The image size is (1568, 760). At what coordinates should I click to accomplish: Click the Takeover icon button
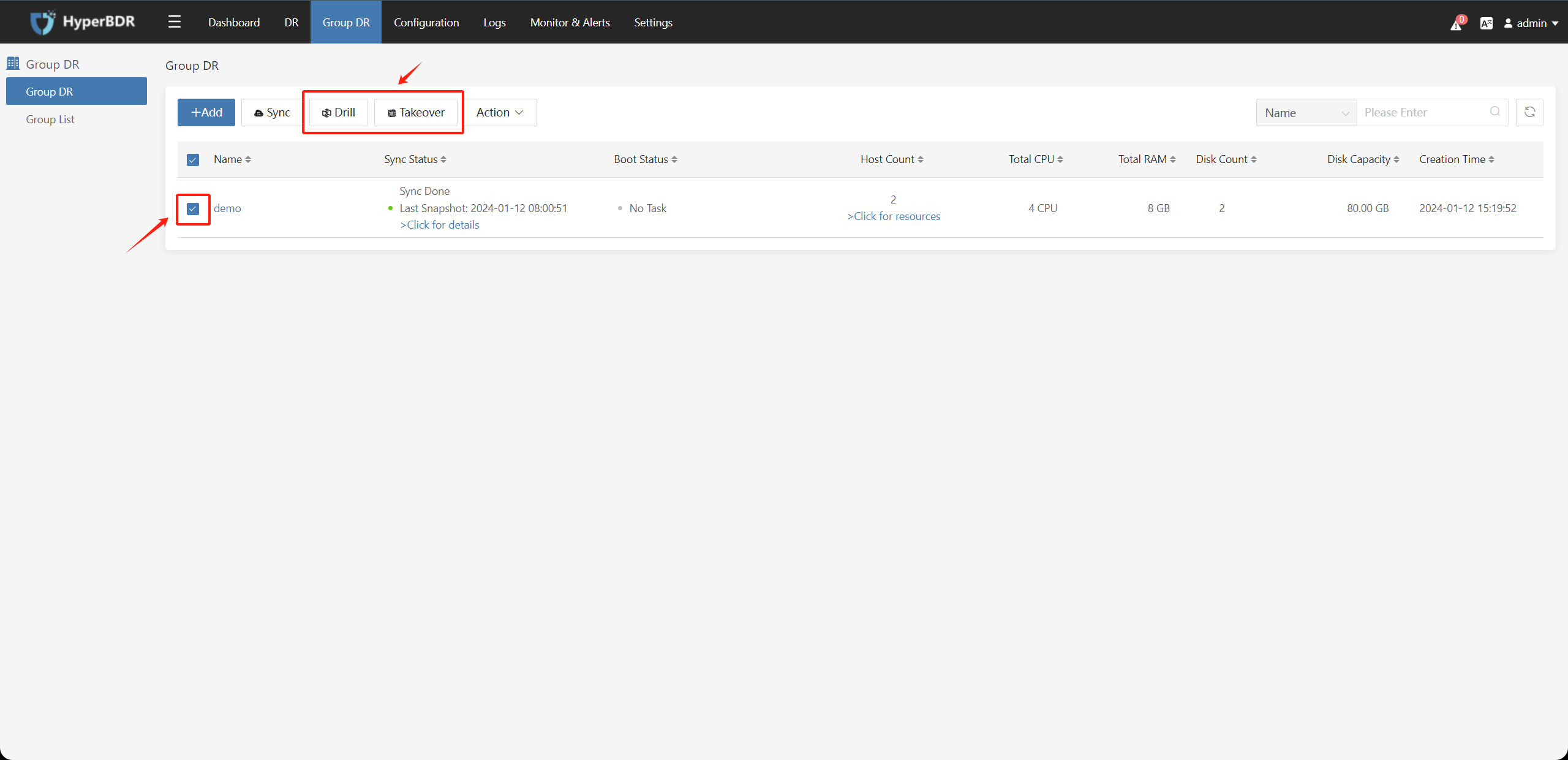click(417, 112)
